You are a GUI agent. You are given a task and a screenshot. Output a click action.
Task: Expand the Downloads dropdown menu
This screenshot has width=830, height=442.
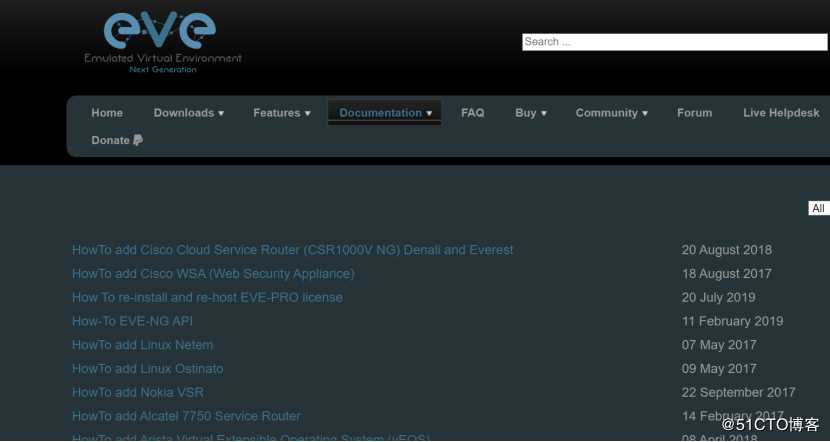[189, 113]
